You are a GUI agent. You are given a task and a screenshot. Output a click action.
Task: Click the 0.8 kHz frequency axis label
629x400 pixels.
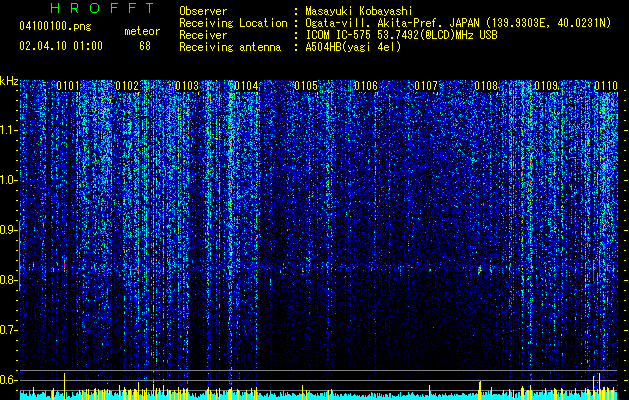9,280
